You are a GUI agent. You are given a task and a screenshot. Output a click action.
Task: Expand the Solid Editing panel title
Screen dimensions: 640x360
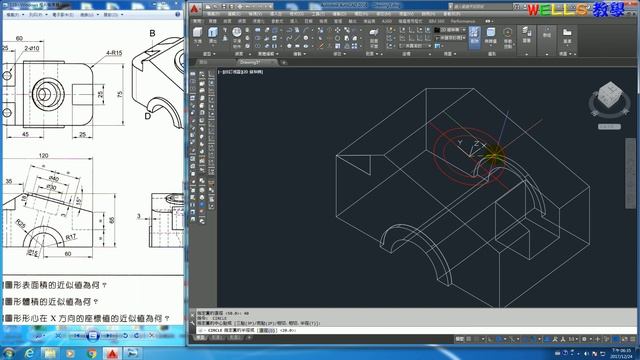click(x=268, y=54)
